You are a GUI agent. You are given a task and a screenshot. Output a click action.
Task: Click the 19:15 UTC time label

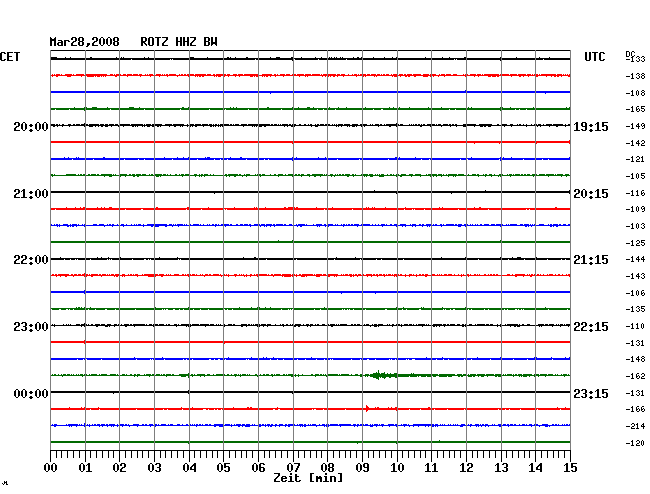(591, 126)
